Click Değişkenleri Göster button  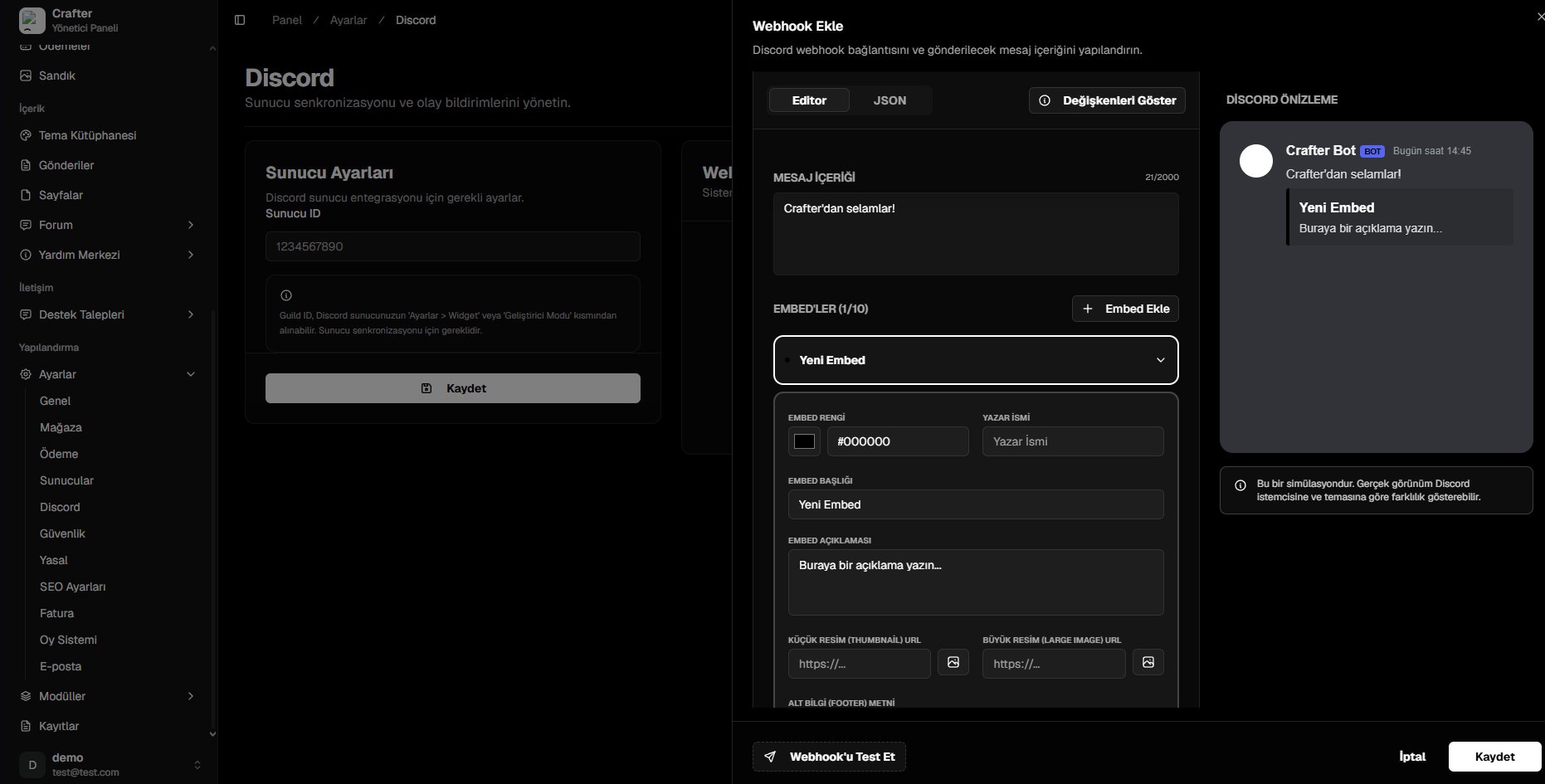(x=1107, y=100)
